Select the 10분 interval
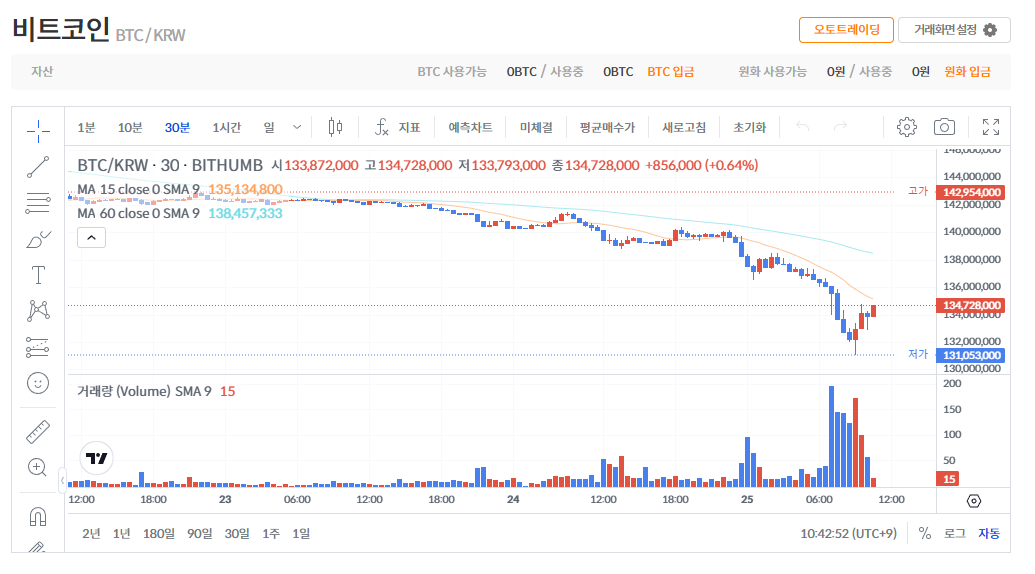 click(x=130, y=127)
